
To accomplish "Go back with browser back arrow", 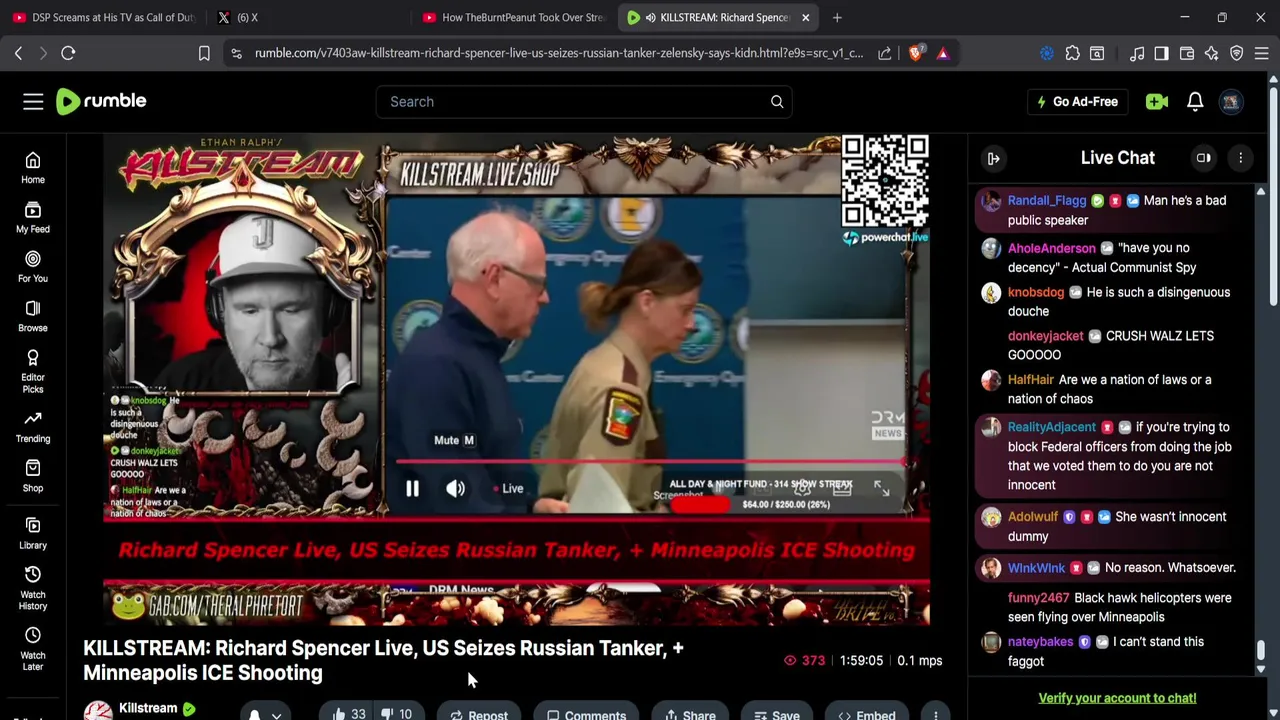I will [18, 53].
